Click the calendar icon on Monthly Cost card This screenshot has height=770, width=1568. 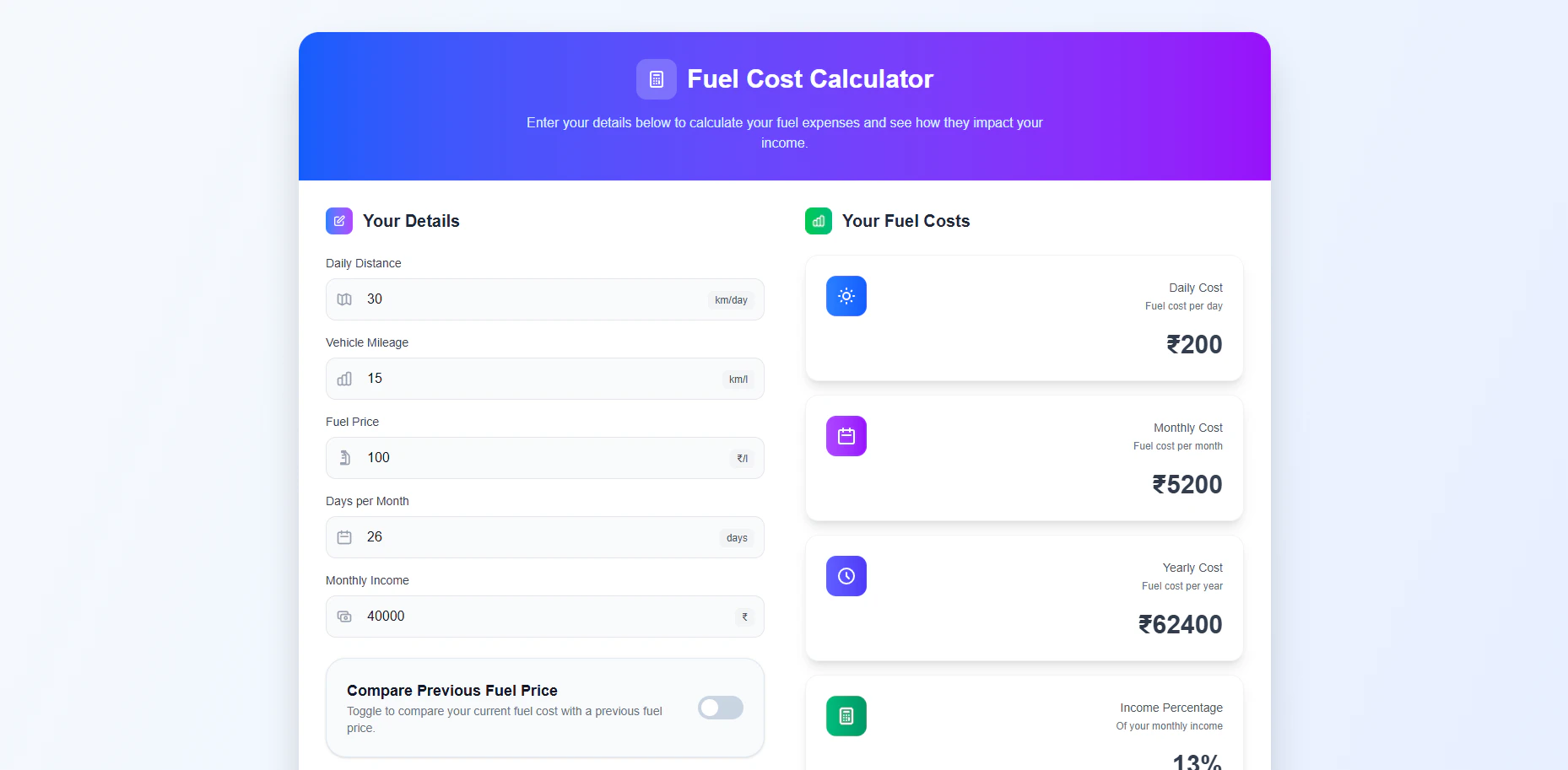pos(846,436)
